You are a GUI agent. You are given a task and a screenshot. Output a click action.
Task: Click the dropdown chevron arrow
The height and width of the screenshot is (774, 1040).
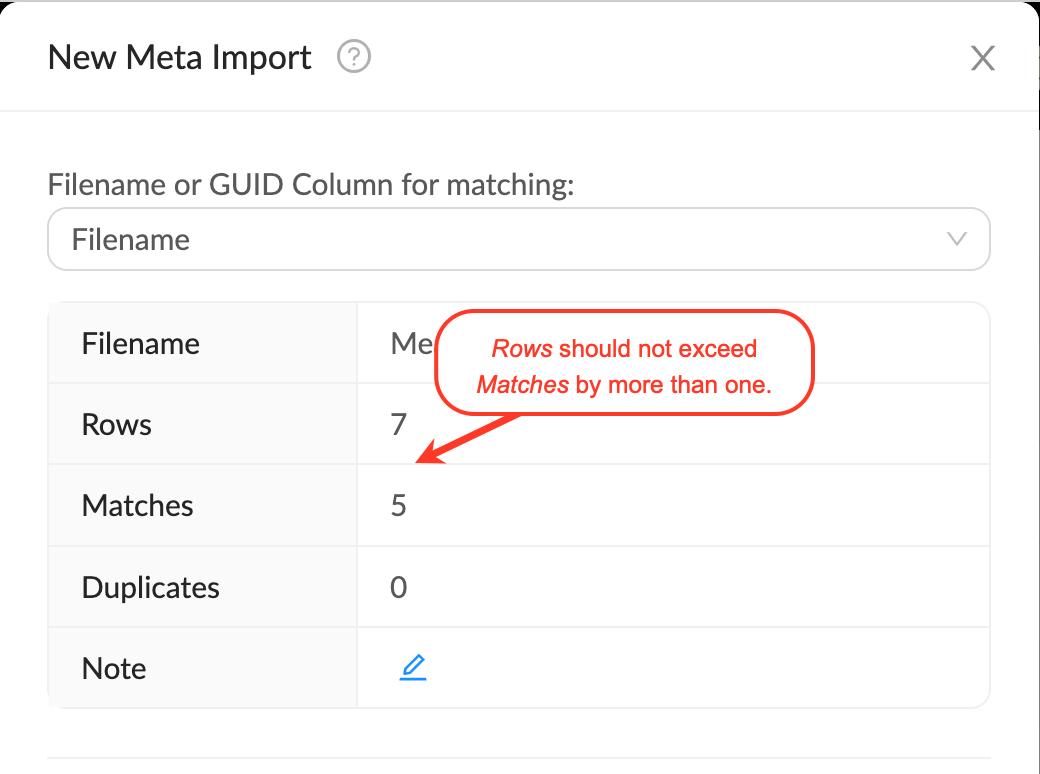956,239
